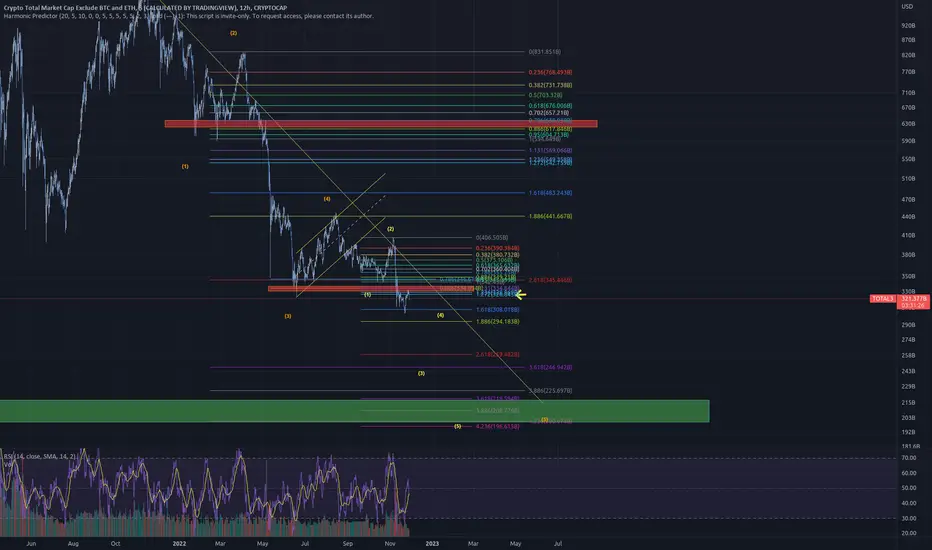Select the orange-red zone near 330B

click(x=372, y=289)
